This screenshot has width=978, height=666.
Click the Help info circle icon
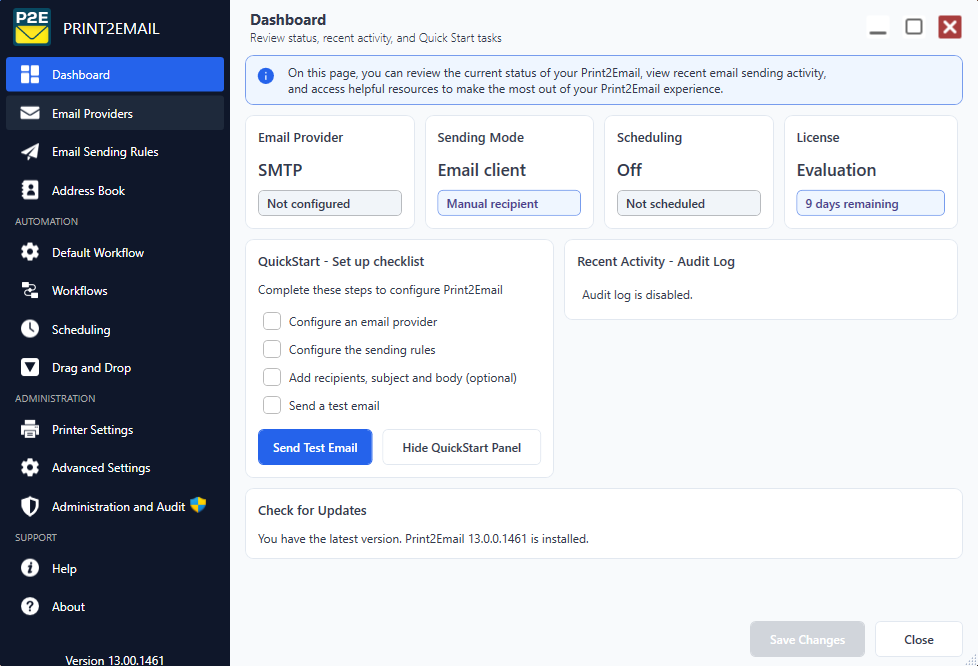click(x=30, y=567)
